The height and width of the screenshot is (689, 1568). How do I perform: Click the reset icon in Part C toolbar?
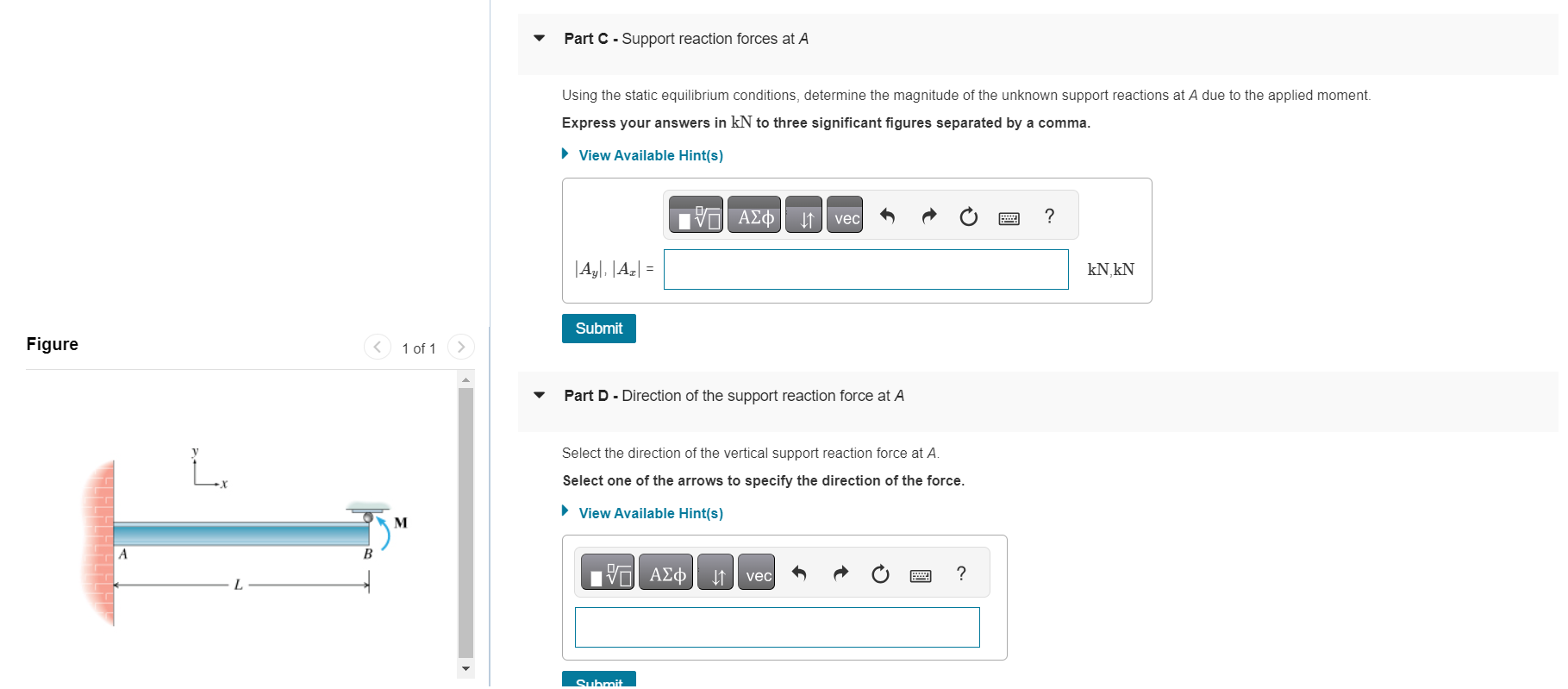coord(967,216)
